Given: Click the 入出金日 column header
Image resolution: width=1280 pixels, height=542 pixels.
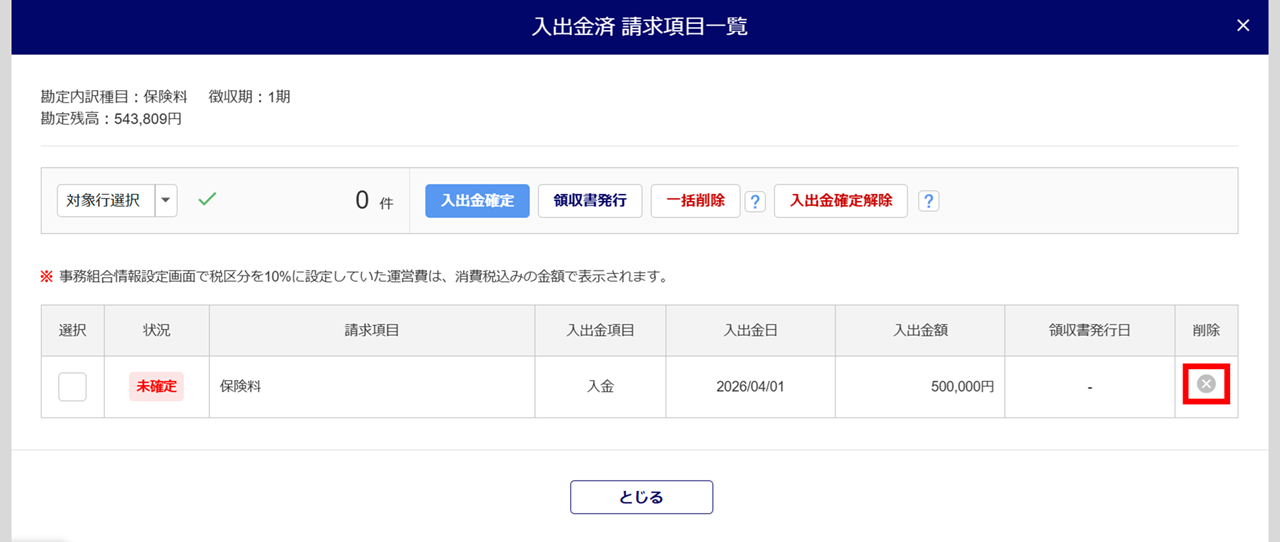Looking at the screenshot, I should click(750, 330).
